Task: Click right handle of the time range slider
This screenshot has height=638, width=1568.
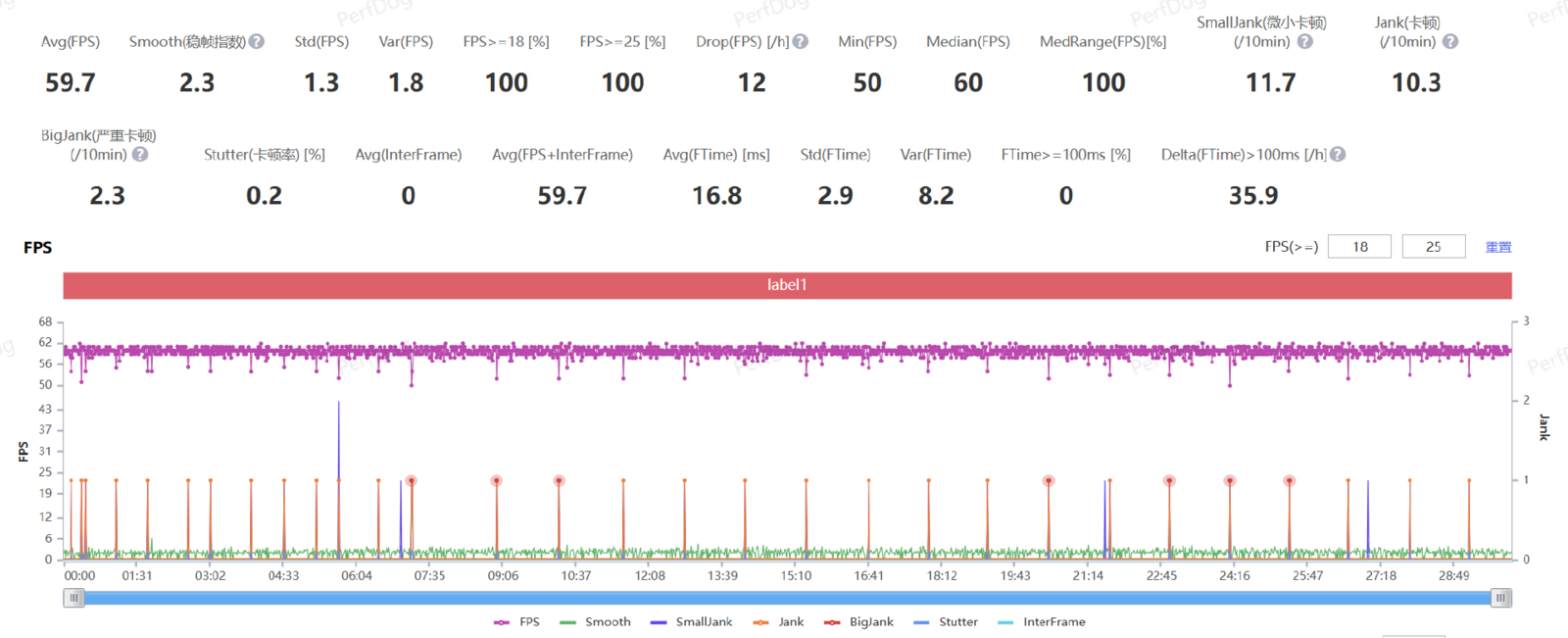Action: point(1501,598)
